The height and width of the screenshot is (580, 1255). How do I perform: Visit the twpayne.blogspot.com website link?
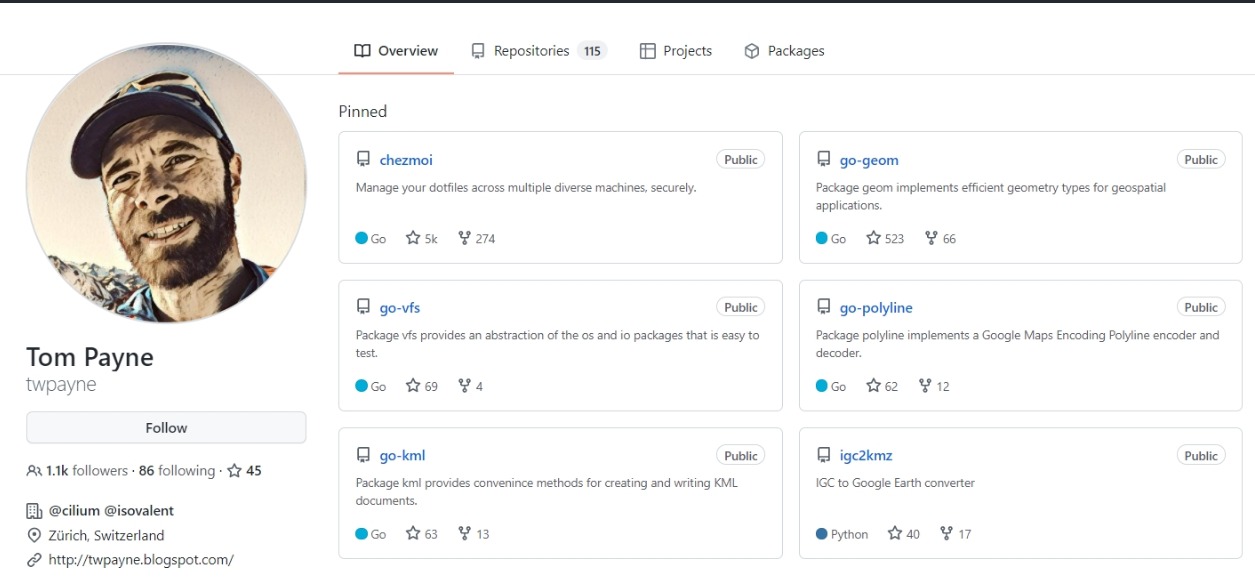coord(141,560)
